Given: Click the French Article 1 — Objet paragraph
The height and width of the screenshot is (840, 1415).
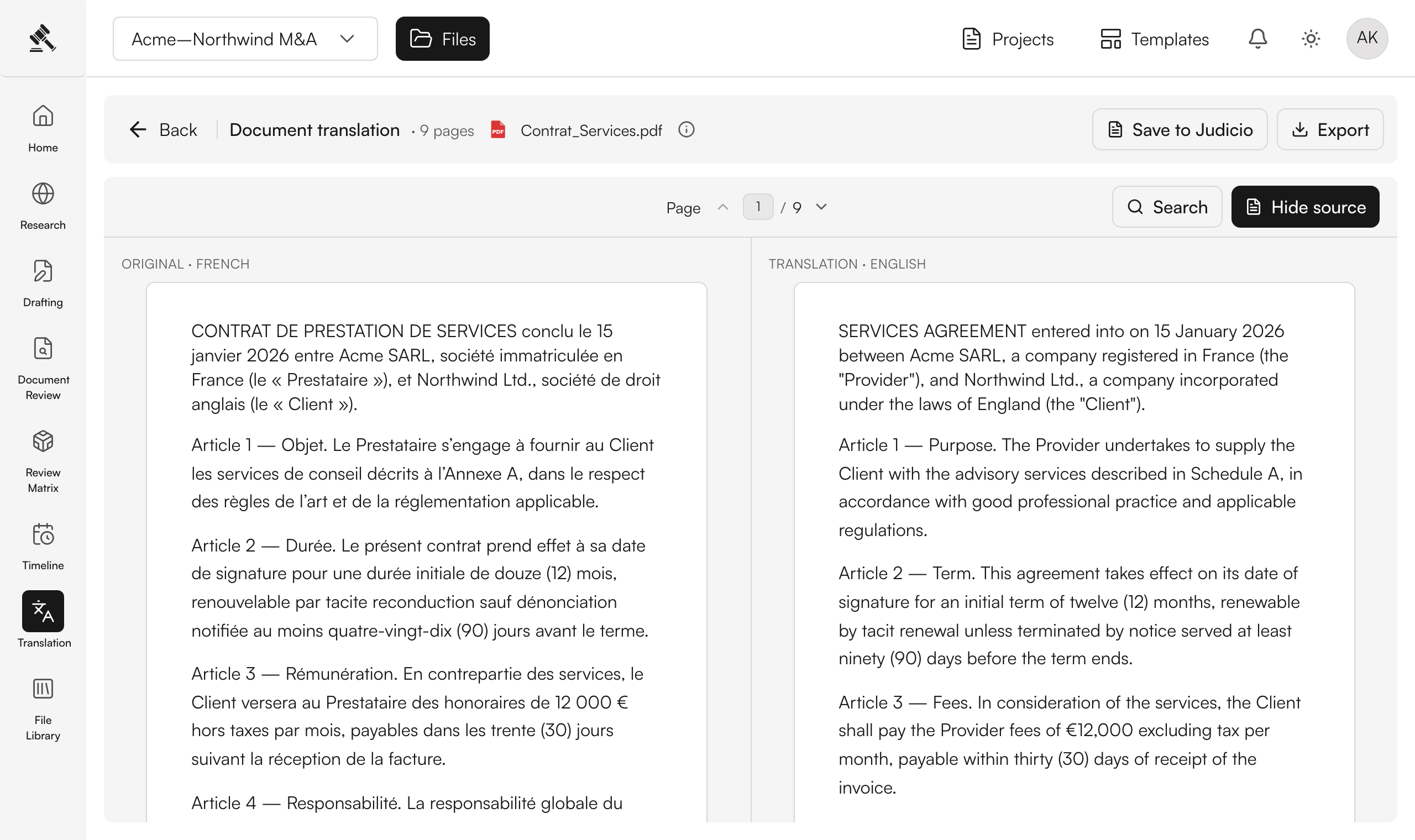Looking at the screenshot, I should (422, 473).
